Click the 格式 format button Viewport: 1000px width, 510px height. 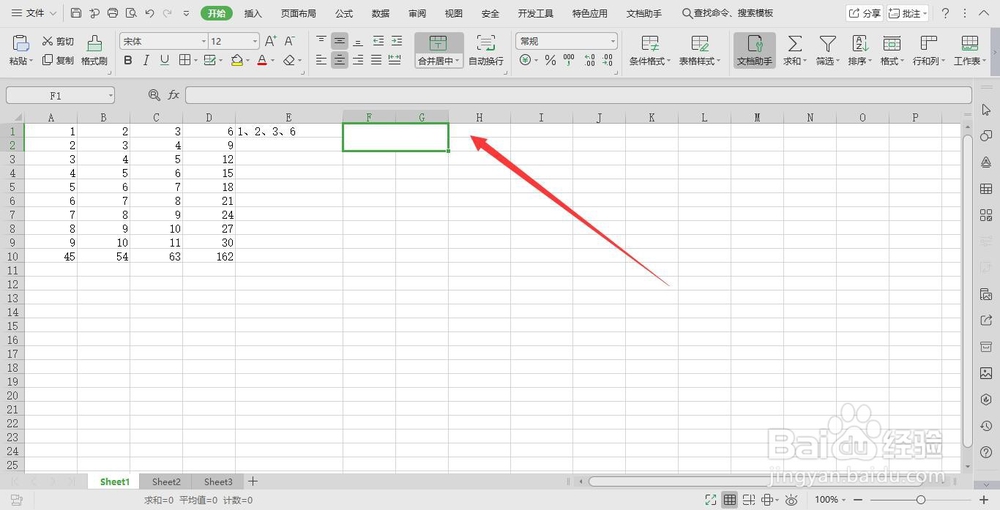(891, 51)
